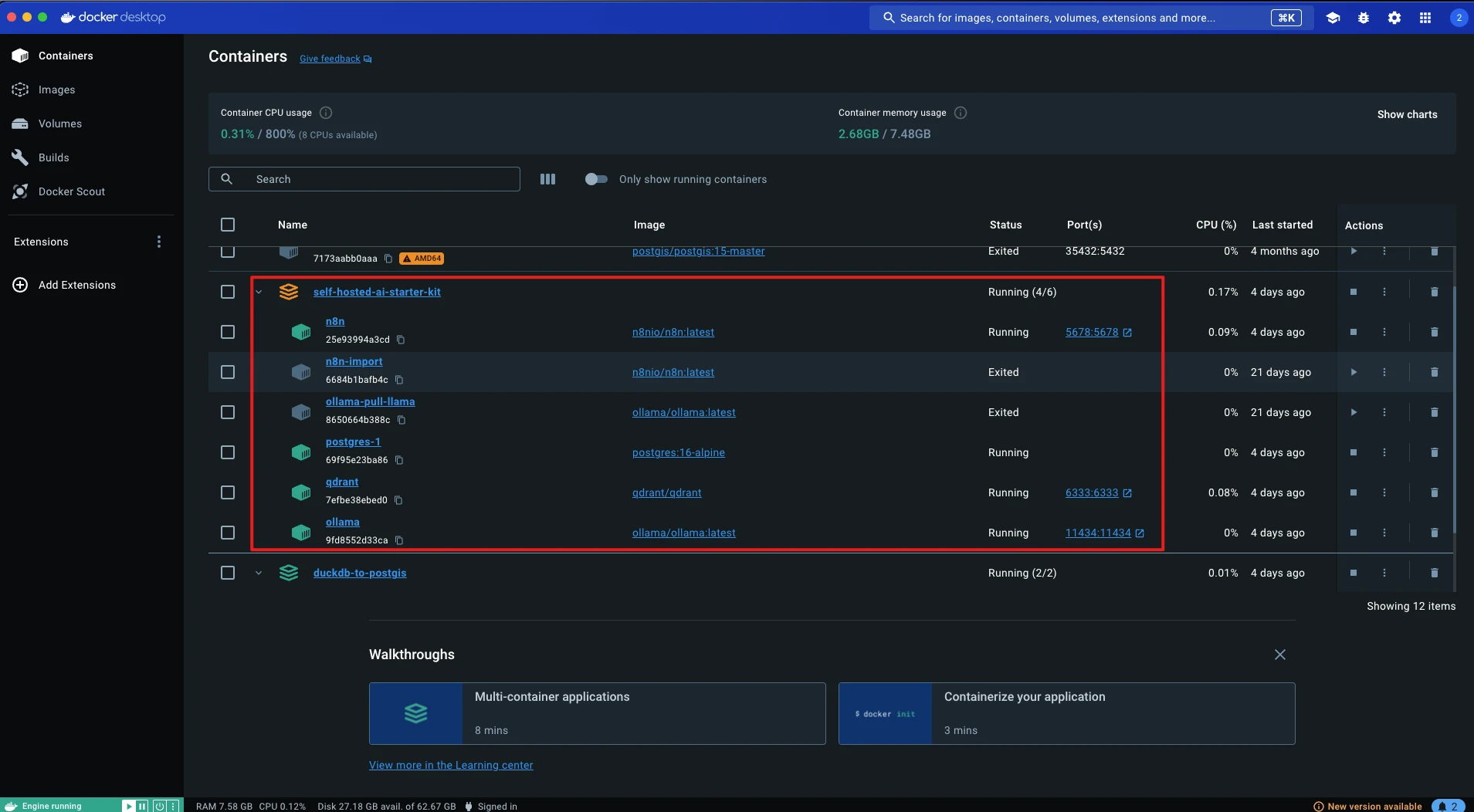Open the troubleshoot bug icon

[1363, 18]
